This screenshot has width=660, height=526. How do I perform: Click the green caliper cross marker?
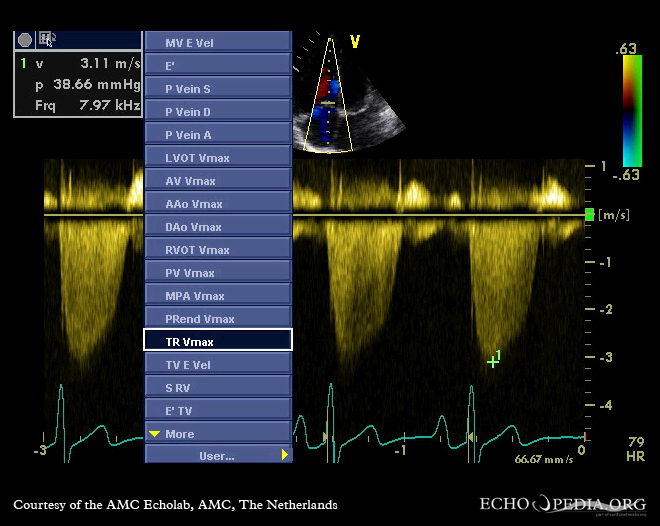point(492,361)
